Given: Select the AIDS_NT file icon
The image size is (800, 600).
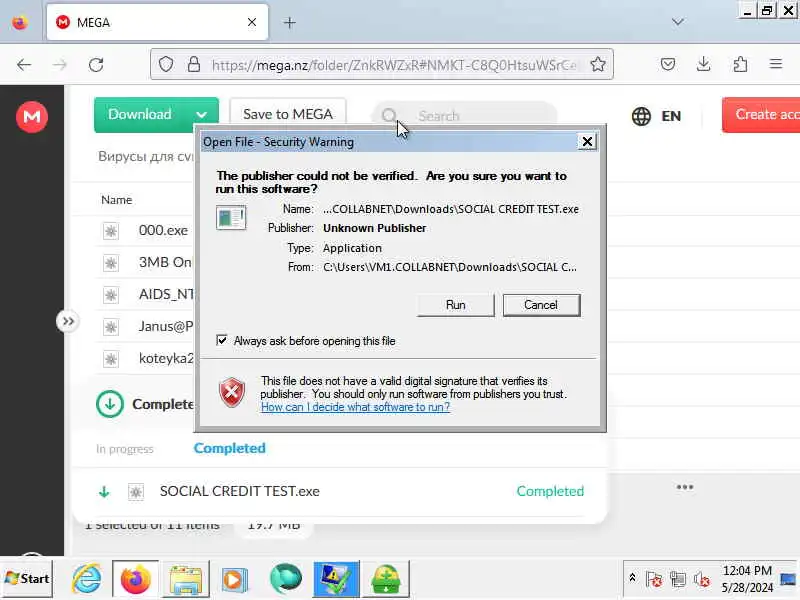Looking at the screenshot, I should 111,295.
